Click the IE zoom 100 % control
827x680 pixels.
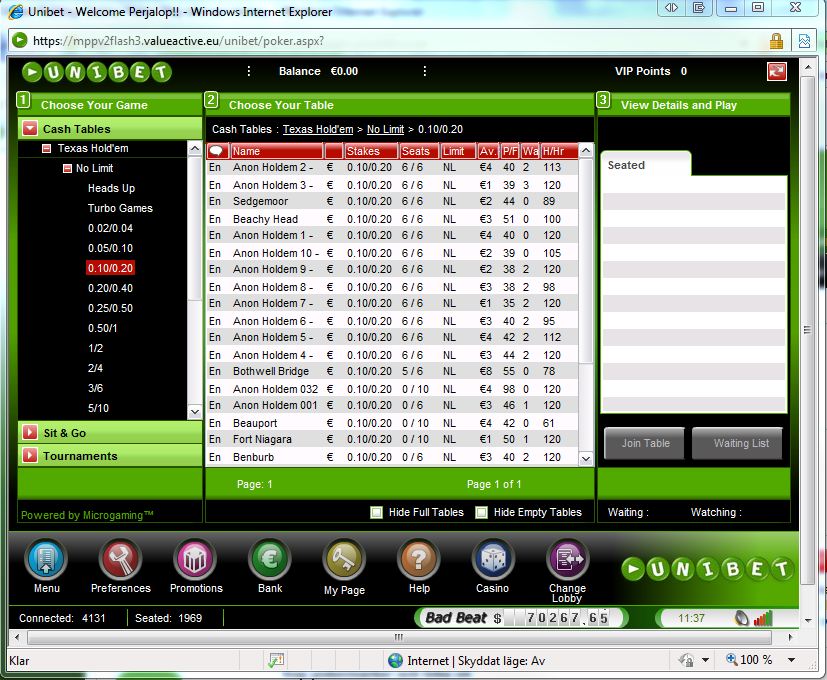(x=749, y=660)
